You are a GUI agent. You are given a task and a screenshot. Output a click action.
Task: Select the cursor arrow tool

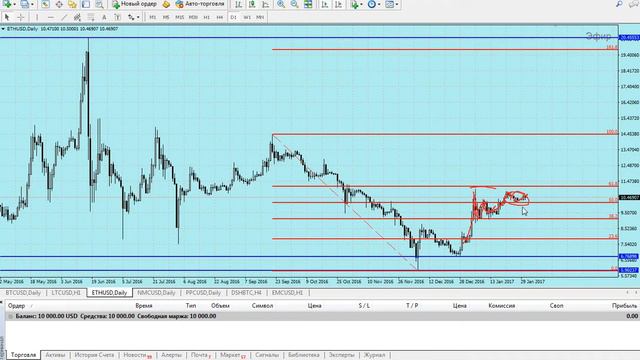(x=7, y=17)
